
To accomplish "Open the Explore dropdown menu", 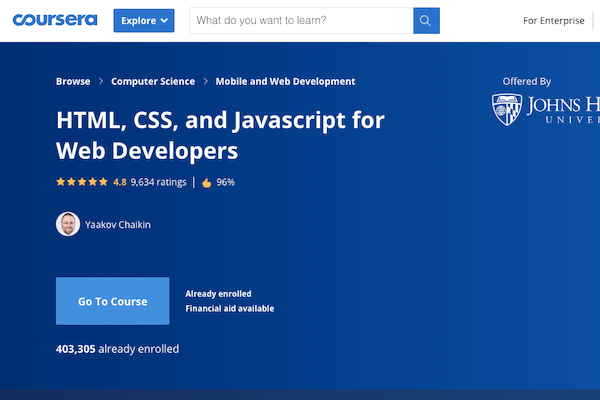I will 144,21.
